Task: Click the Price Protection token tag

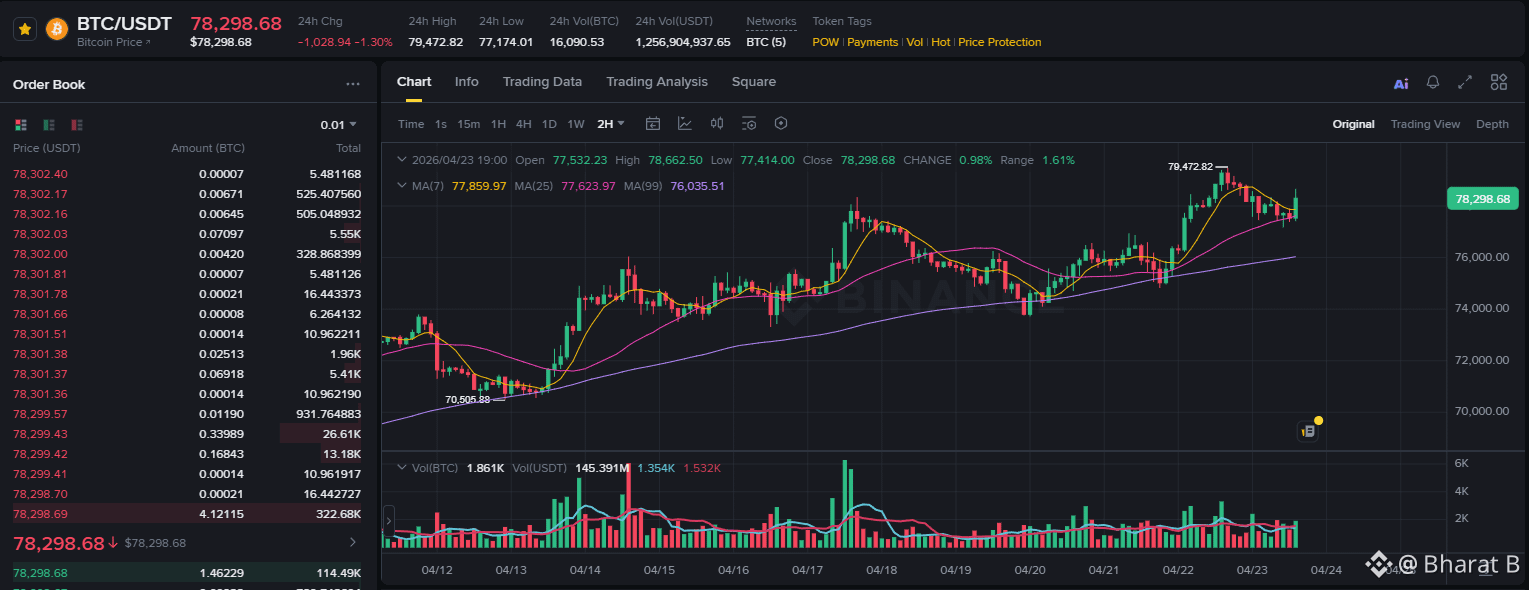Action: coord(1000,42)
